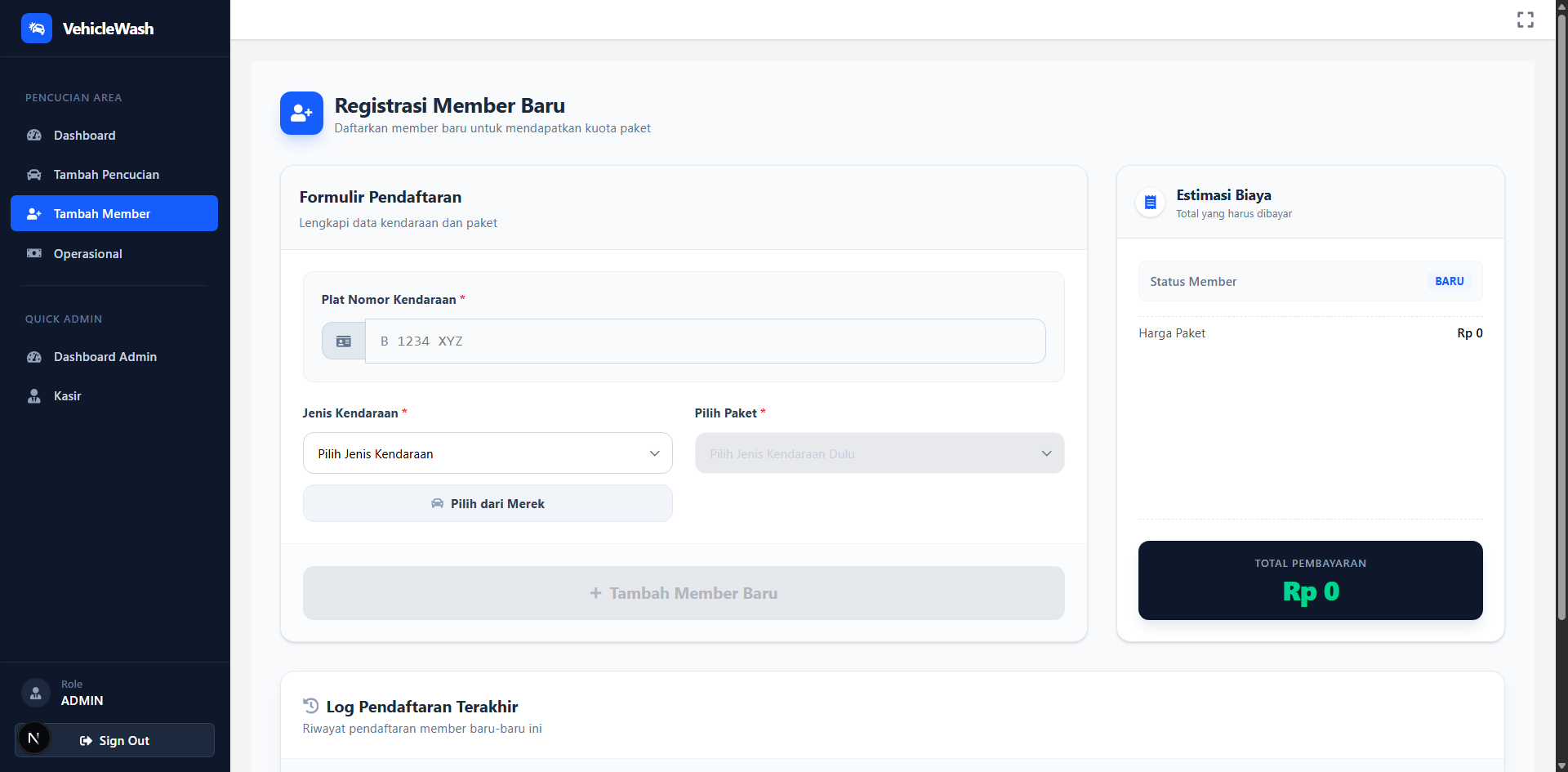Open the Pilih Paket dropdown
Screen dimensions: 1568x772
(879, 453)
